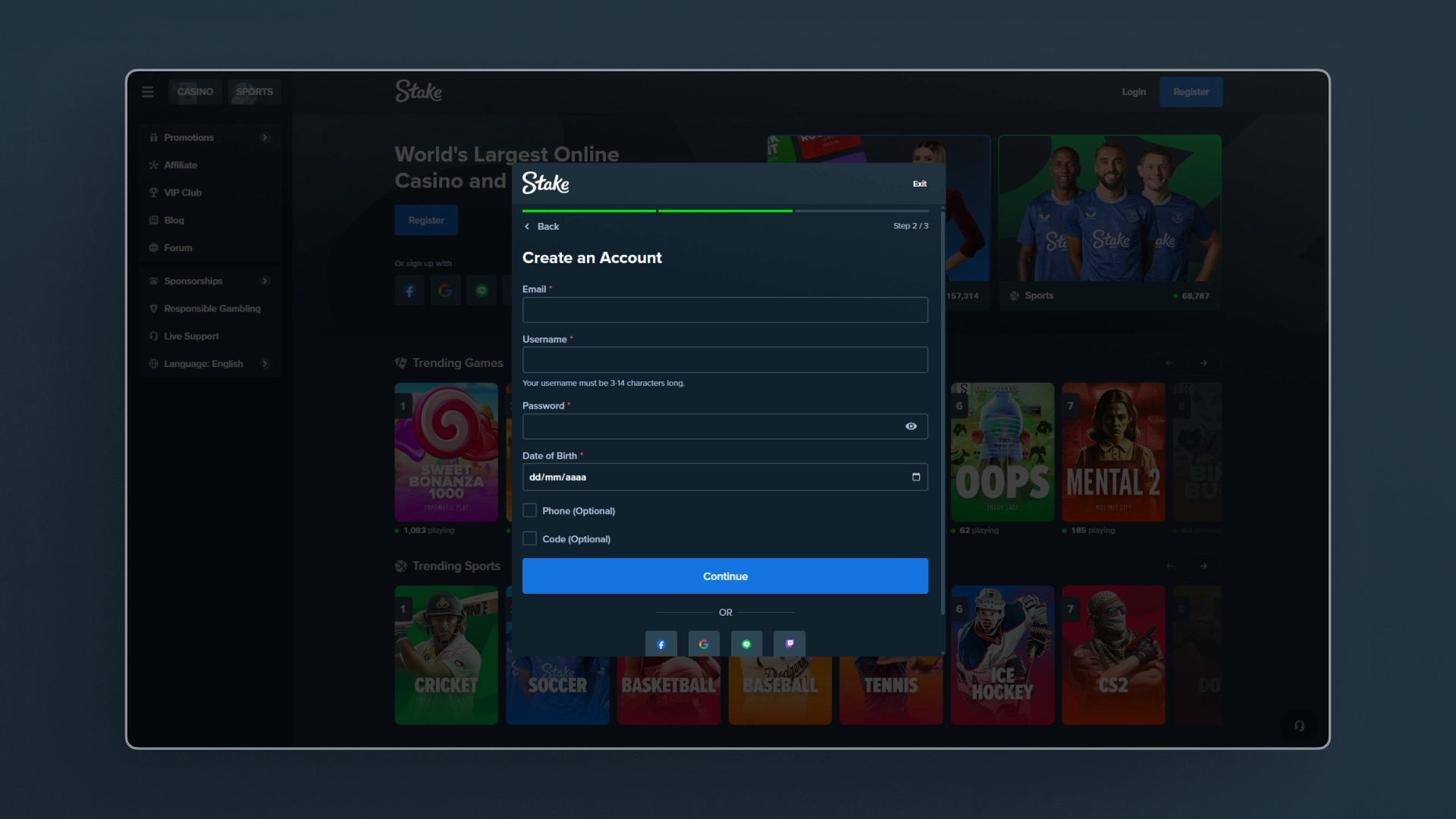Screen dimensions: 1456x819
Task: Check the Phone (Optional) checkbox
Action: coord(529,510)
